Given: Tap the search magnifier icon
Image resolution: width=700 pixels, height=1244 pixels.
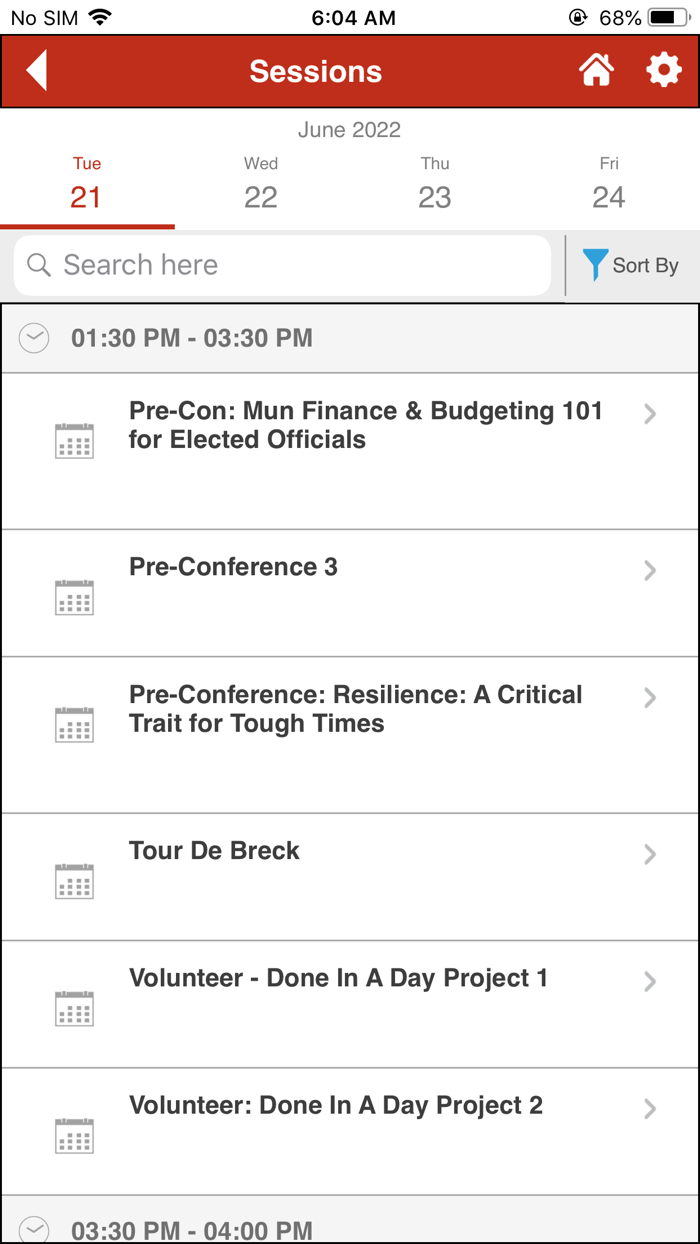Looking at the screenshot, I should tap(38, 265).
